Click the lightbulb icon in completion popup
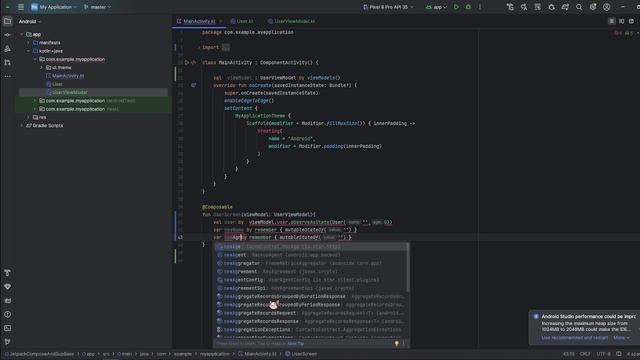The image size is (640, 360). [396, 344]
